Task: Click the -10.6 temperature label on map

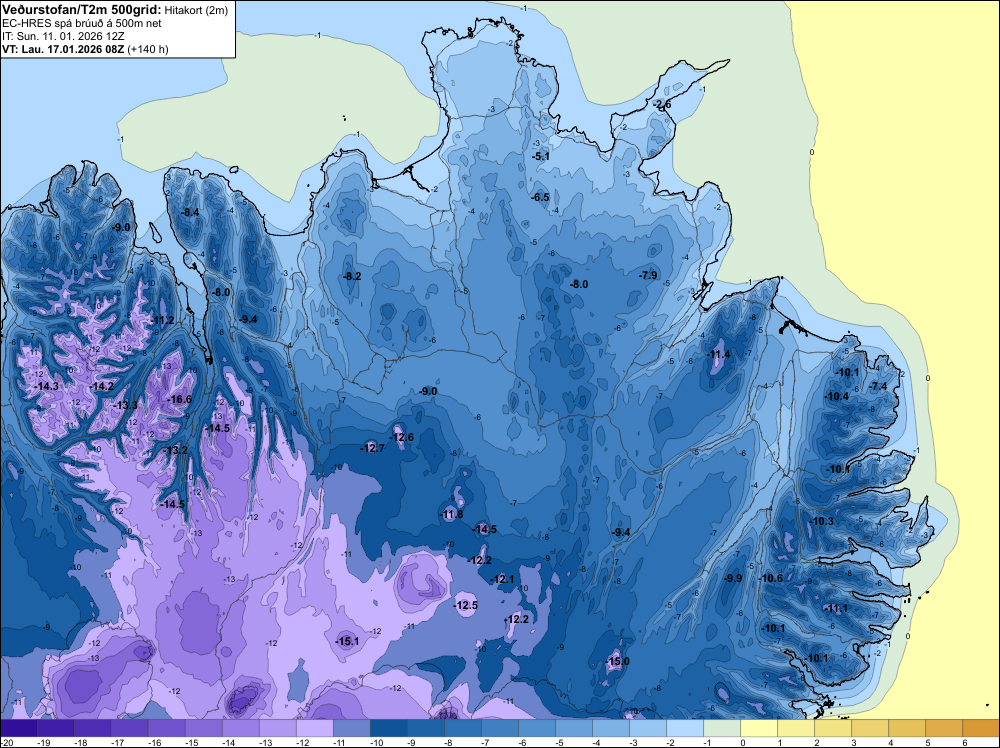Action: coord(772,579)
